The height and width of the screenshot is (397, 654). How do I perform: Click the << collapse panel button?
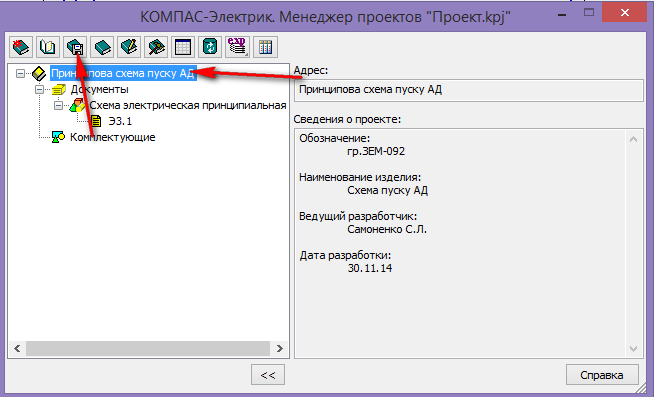(268, 374)
